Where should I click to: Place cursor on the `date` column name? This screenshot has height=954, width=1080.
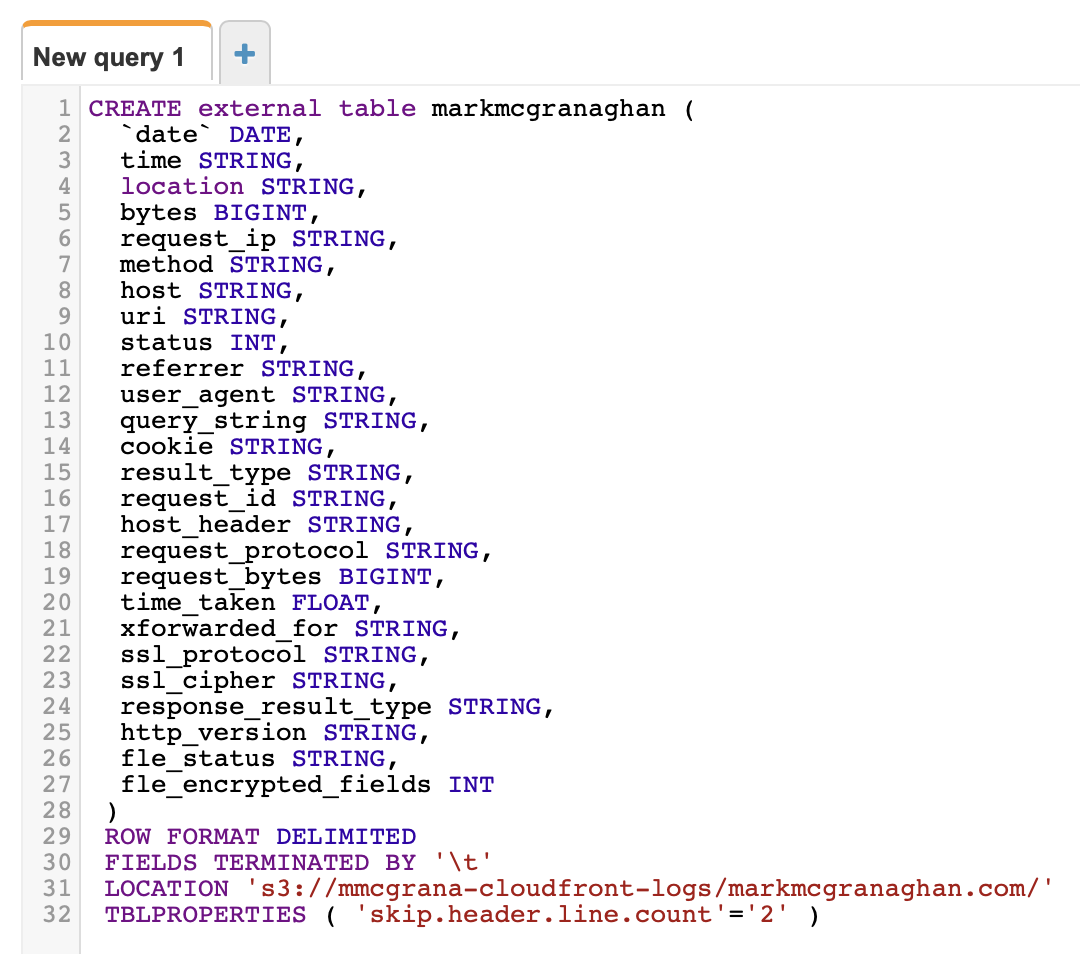(167, 134)
